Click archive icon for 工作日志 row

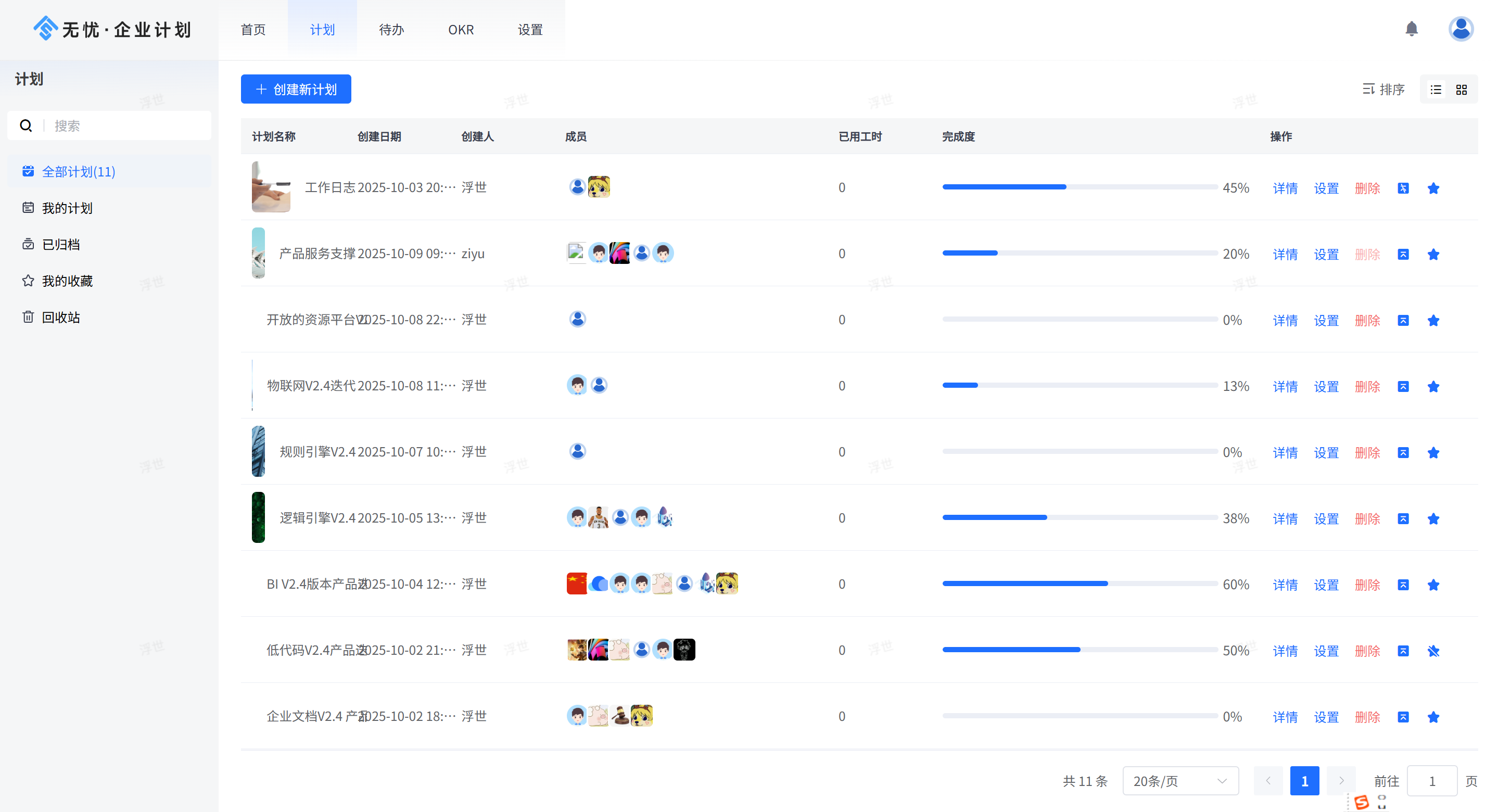[x=1403, y=188]
